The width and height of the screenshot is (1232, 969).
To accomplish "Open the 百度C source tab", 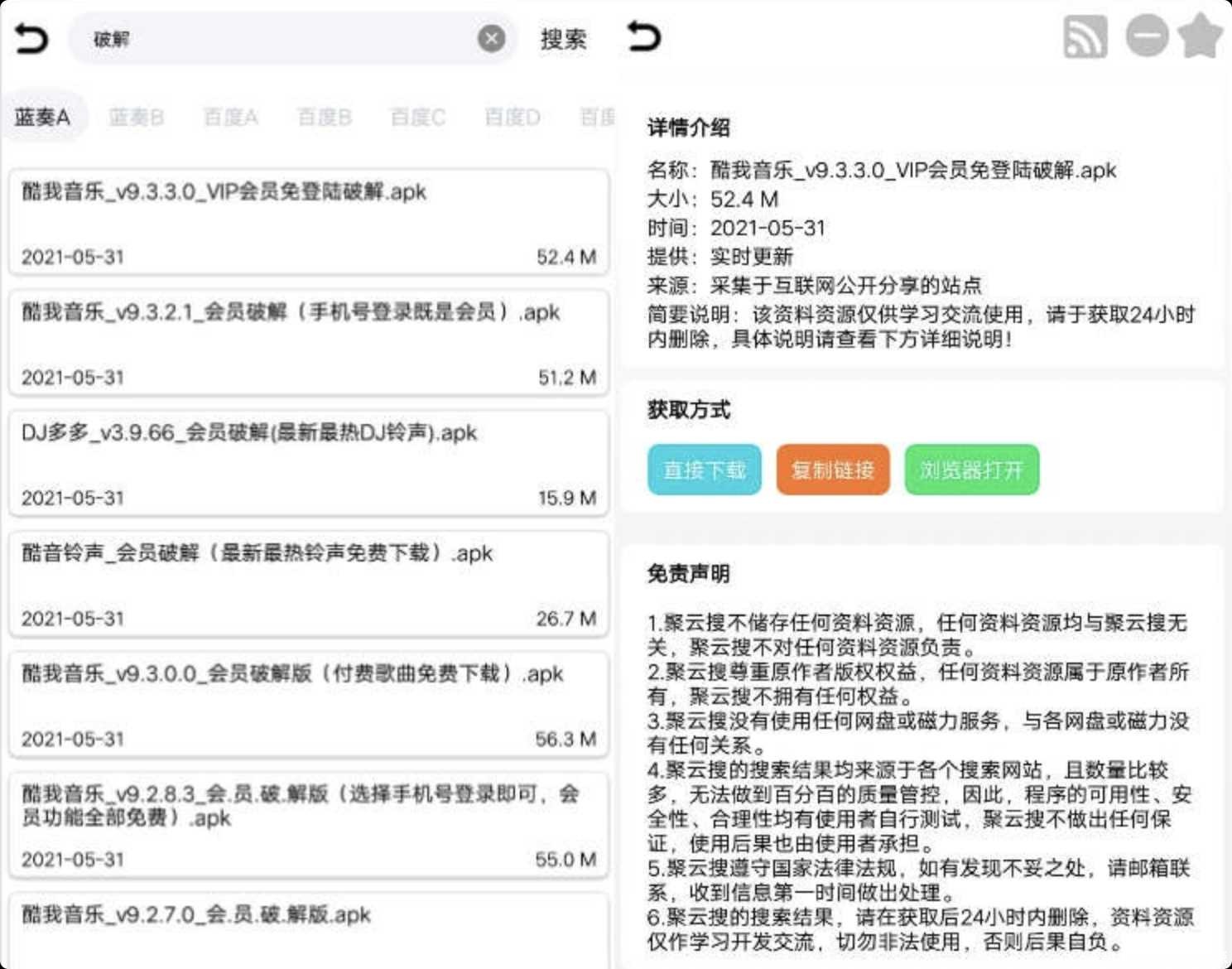I will click(x=418, y=118).
